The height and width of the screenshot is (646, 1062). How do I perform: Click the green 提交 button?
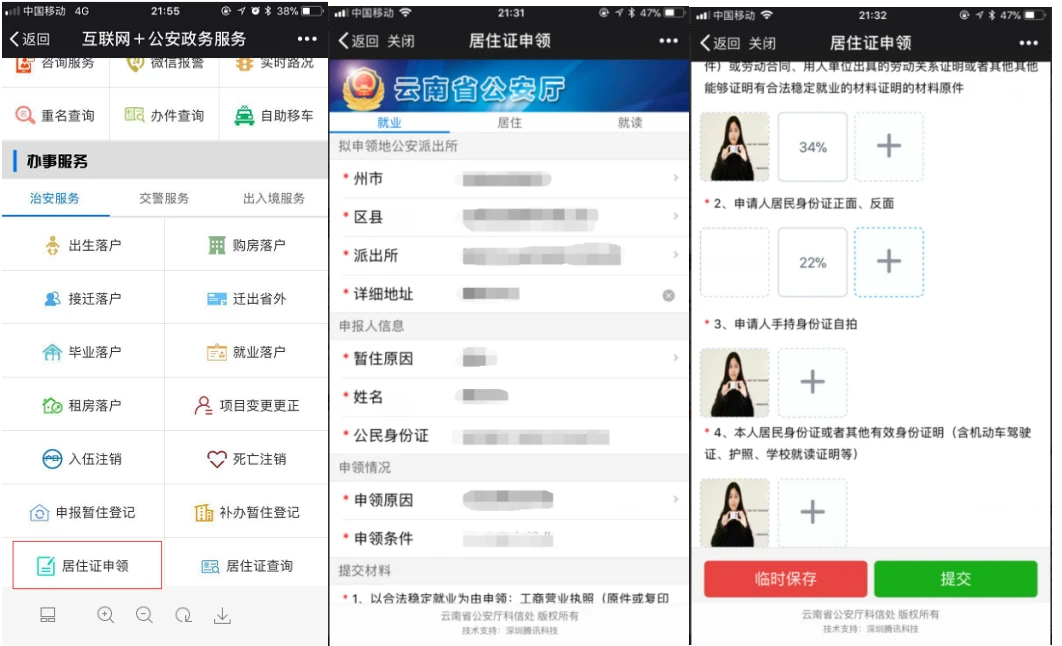point(956,579)
